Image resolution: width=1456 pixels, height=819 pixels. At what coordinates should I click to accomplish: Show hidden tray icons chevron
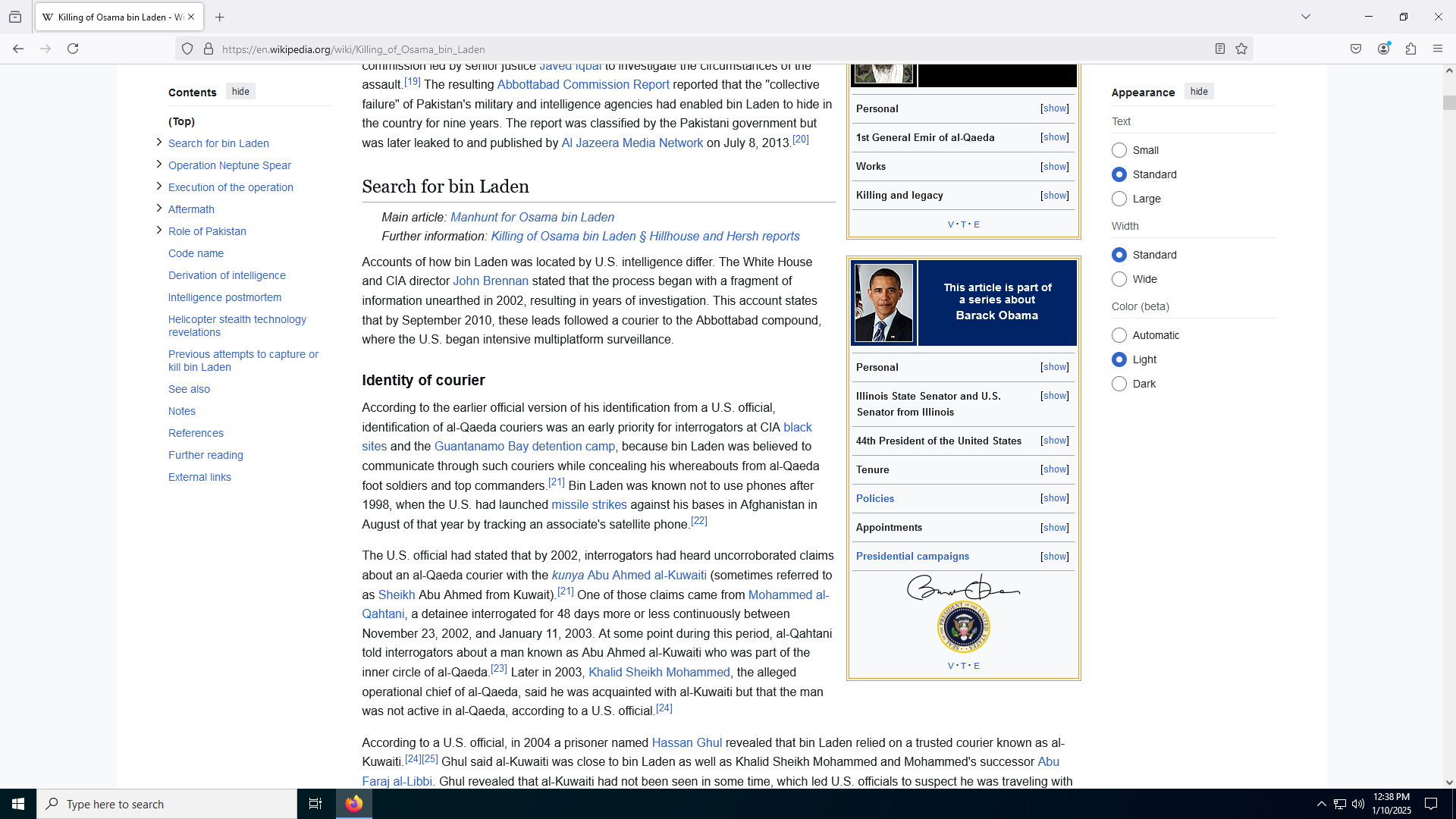click(1321, 804)
